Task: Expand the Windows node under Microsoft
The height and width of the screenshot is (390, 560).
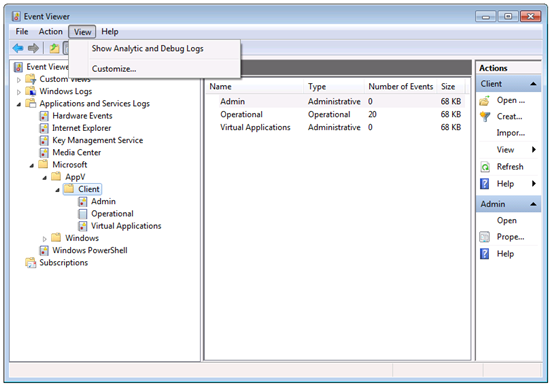Action: pyautogui.click(x=45, y=239)
